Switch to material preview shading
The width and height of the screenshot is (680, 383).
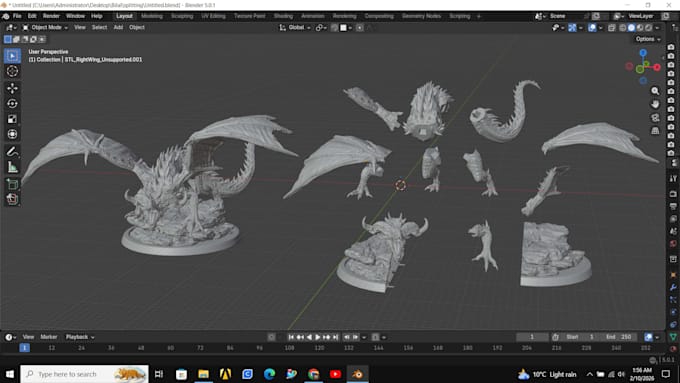point(640,28)
